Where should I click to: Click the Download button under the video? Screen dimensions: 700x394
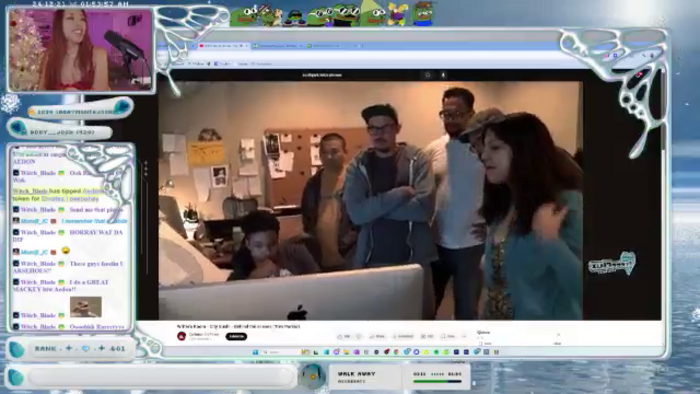point(403,336)
